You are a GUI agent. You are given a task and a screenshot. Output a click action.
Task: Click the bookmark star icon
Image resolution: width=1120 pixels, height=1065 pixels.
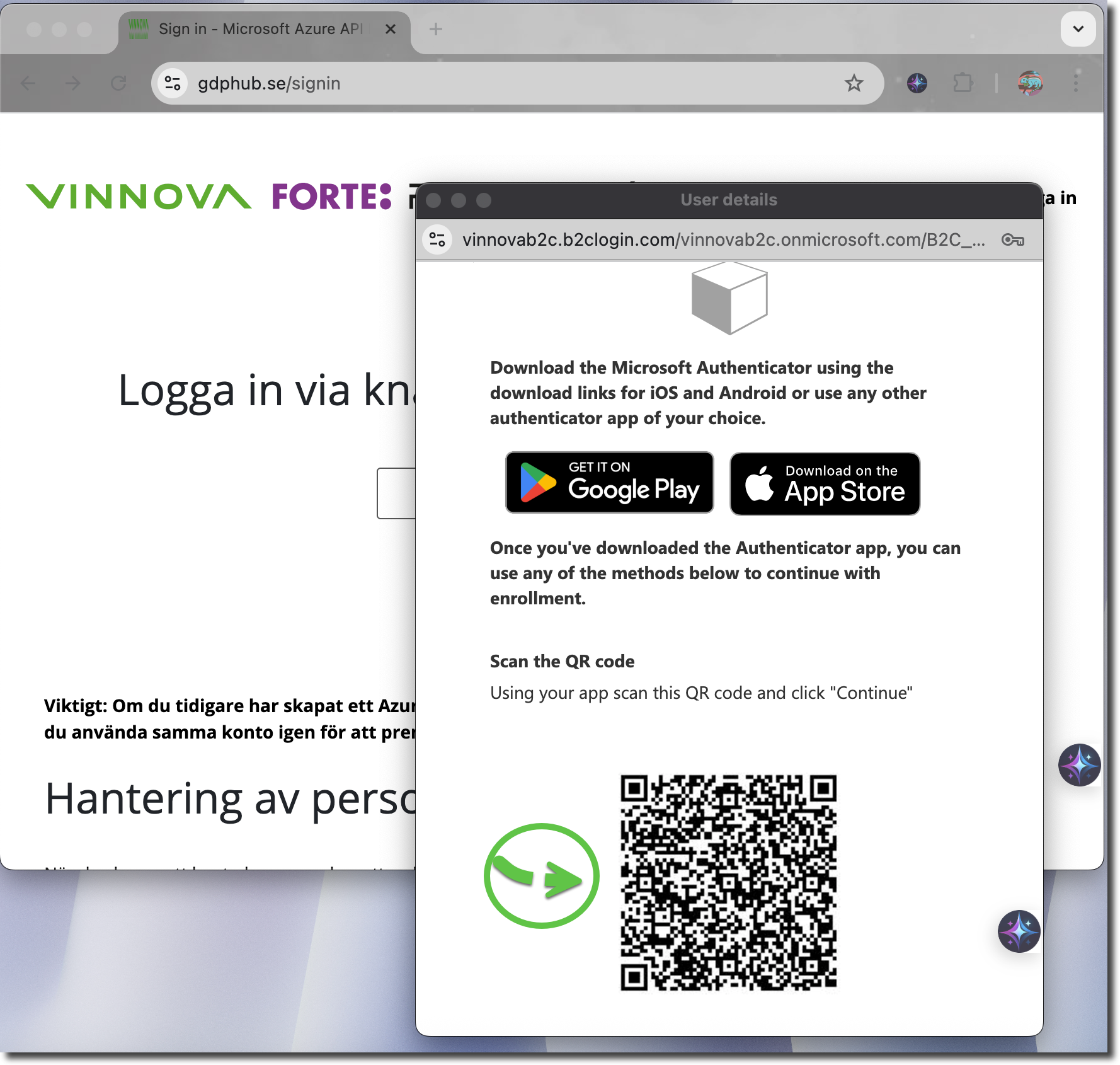(854, 83)
